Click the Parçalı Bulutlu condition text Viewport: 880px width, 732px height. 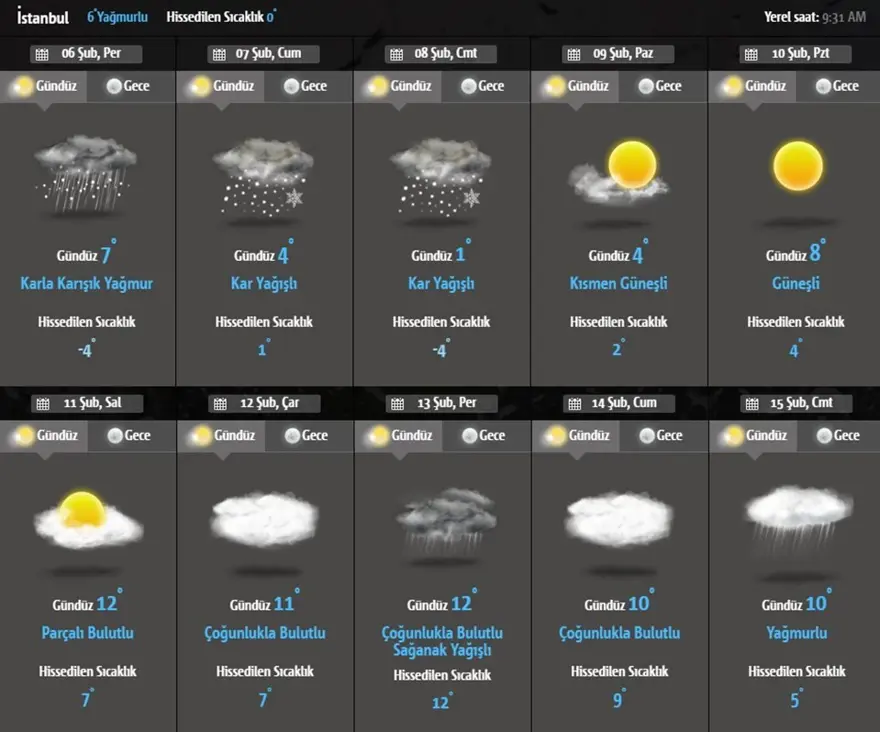coord(87,633)
